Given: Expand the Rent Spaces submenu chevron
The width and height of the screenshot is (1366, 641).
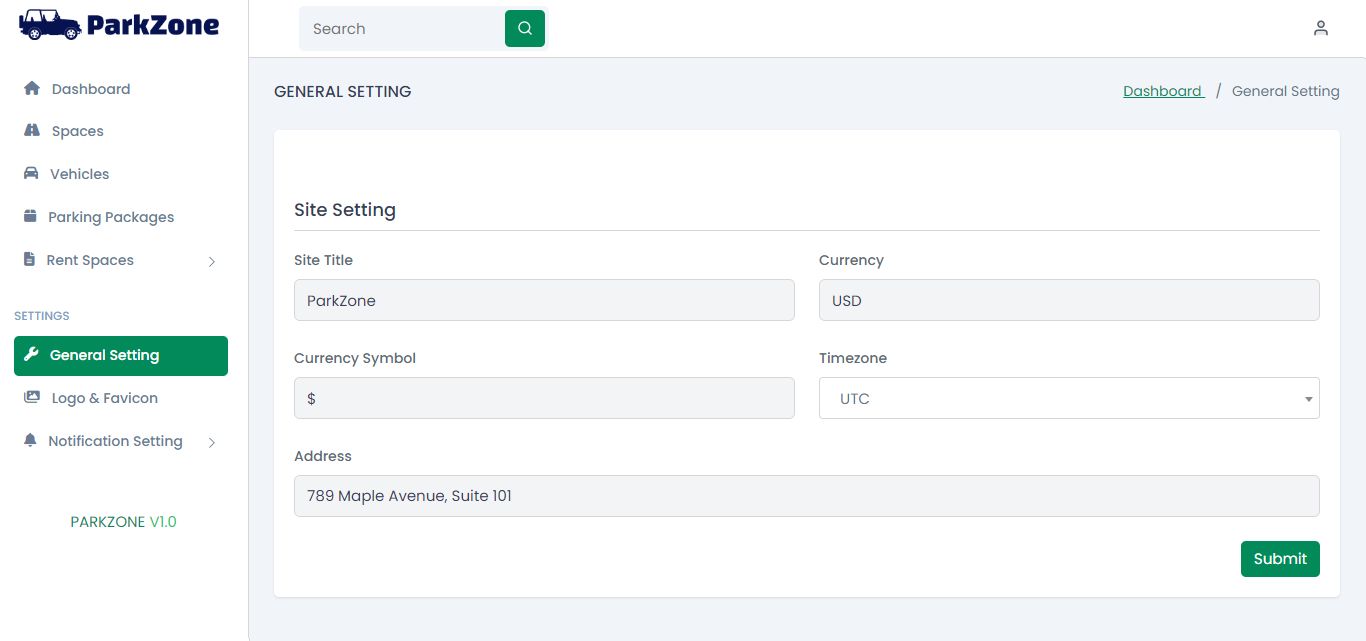Looking at the screenshot, I should pyautogui.click(x=212, y=261).
